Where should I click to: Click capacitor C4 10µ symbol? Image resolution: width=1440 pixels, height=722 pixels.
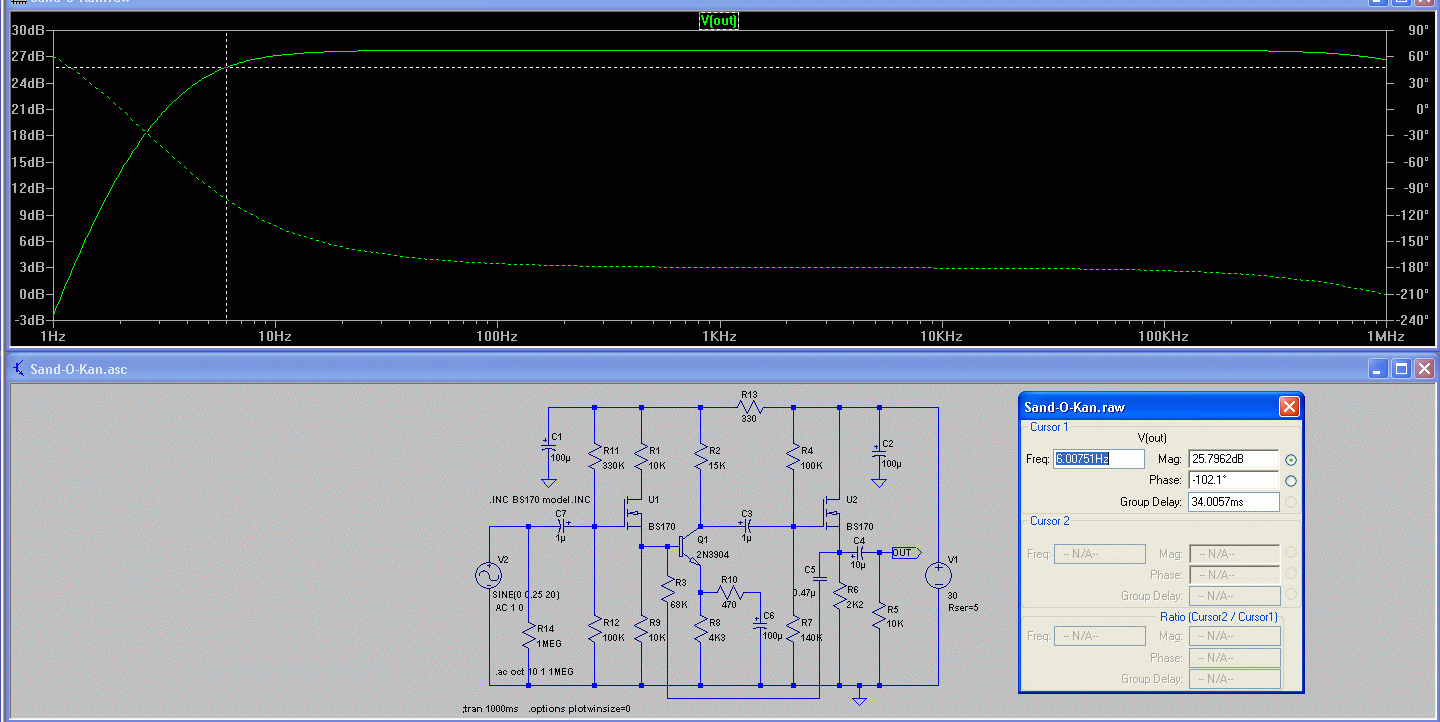(858, 552)
